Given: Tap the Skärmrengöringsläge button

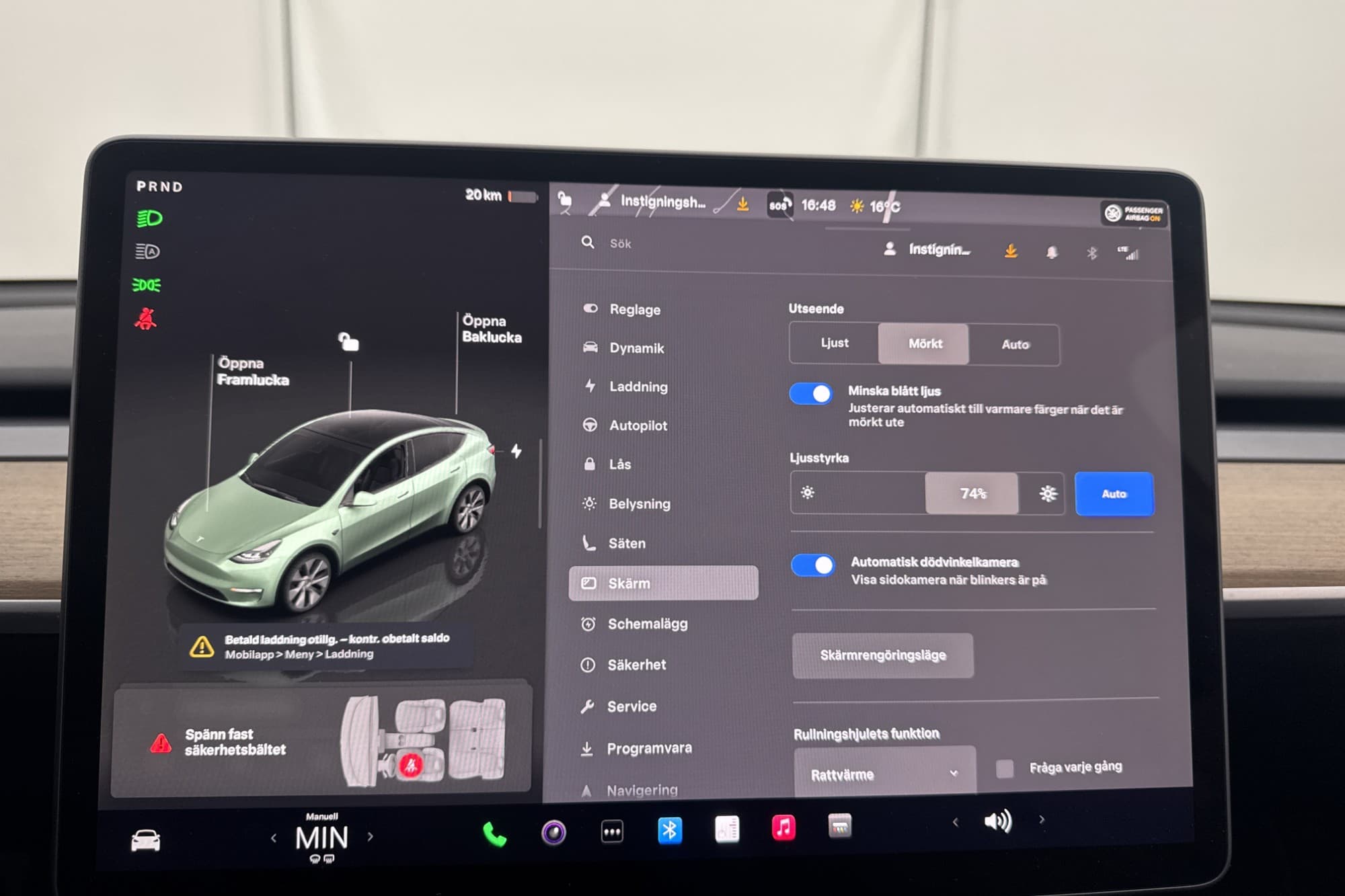Looking at the screenshot, I should point(883,655).
